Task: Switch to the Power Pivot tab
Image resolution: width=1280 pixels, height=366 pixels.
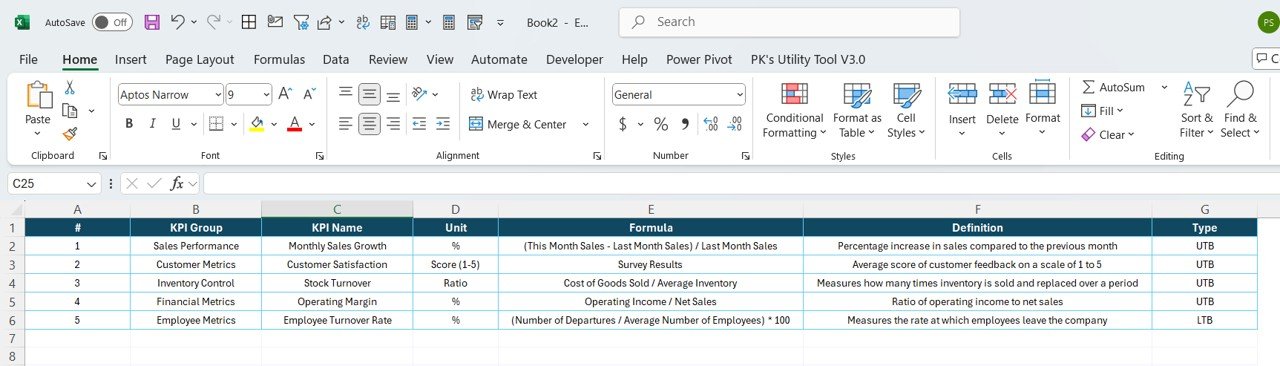Action: tap(699, 60)
